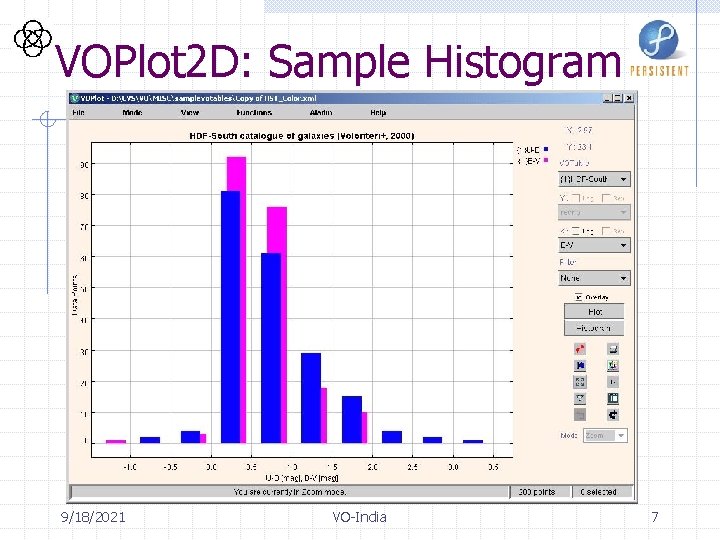
Task: Enable the Log checkbox for the X axis
Action: 576,231
